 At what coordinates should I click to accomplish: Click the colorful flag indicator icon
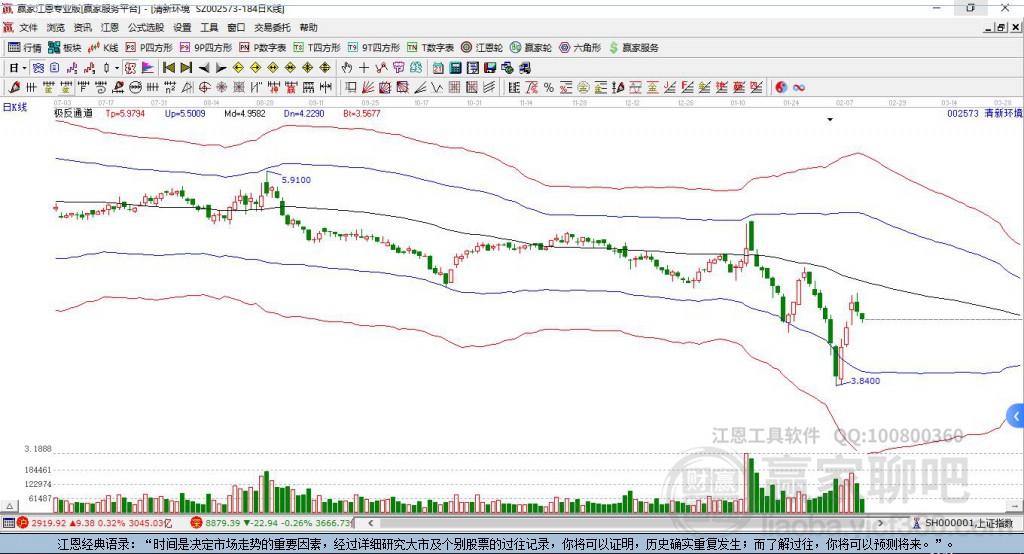(148, 68)
